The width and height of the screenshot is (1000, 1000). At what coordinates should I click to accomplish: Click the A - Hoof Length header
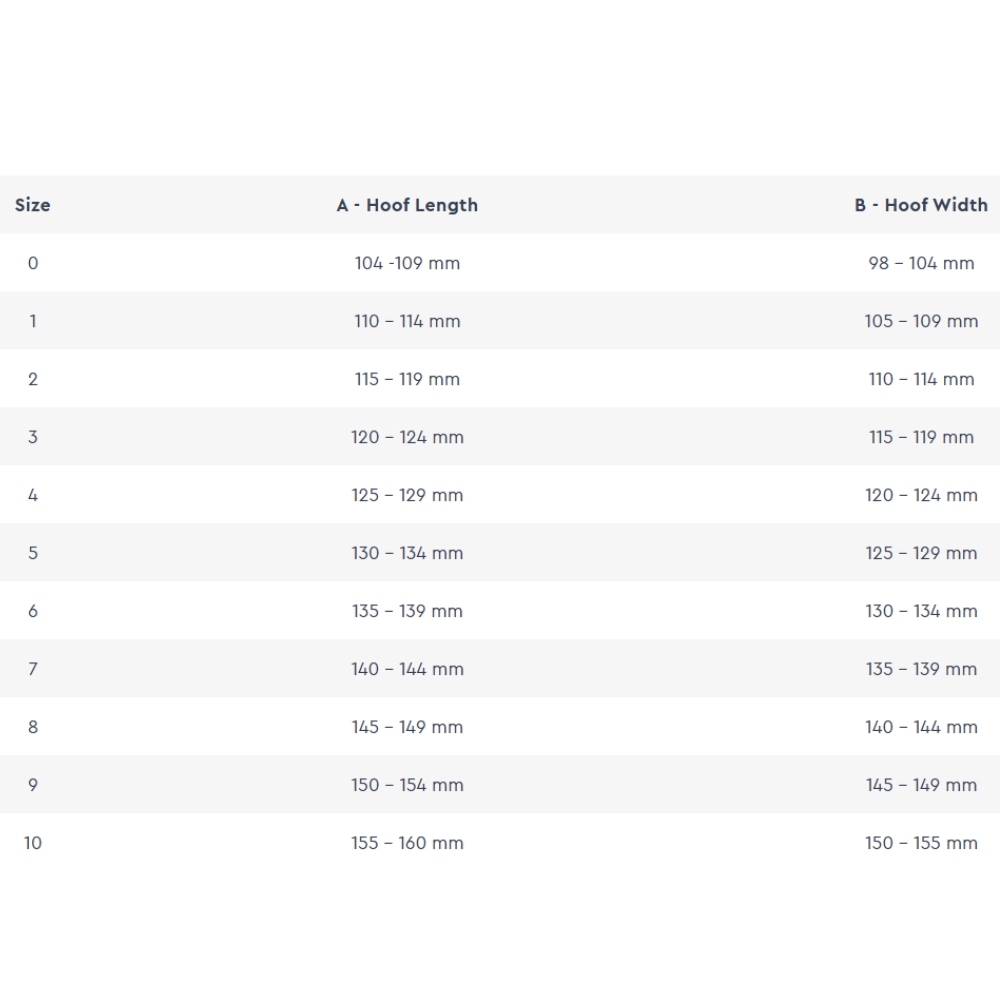407,205
